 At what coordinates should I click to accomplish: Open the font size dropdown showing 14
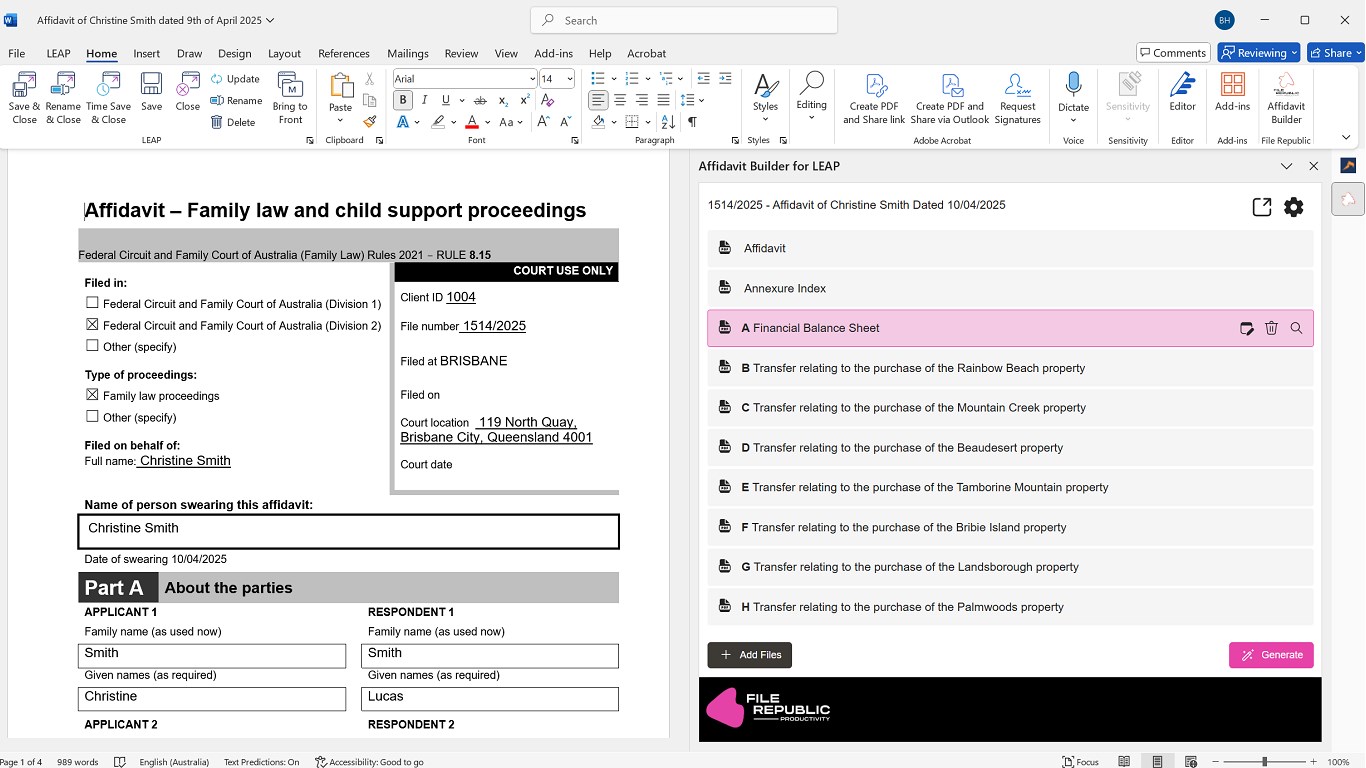pos(570,79)
